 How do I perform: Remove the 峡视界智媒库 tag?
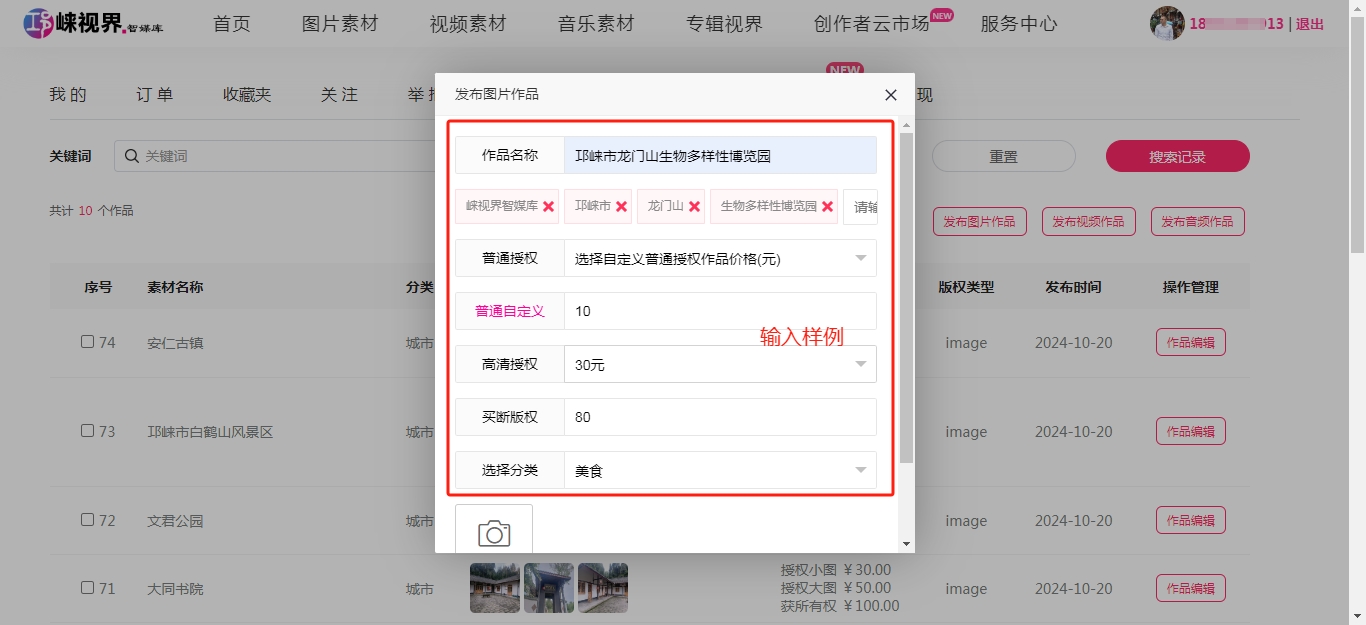548,207
